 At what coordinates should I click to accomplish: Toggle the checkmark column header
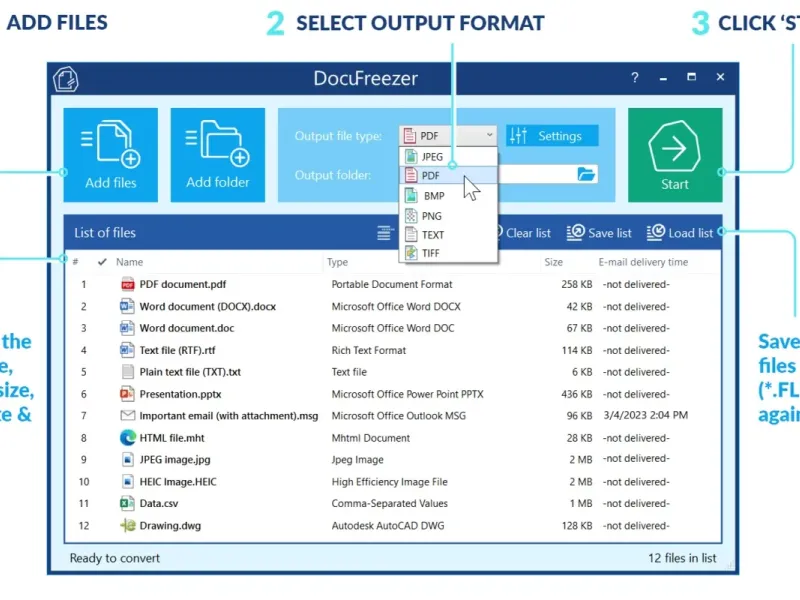tap(102, 262)
